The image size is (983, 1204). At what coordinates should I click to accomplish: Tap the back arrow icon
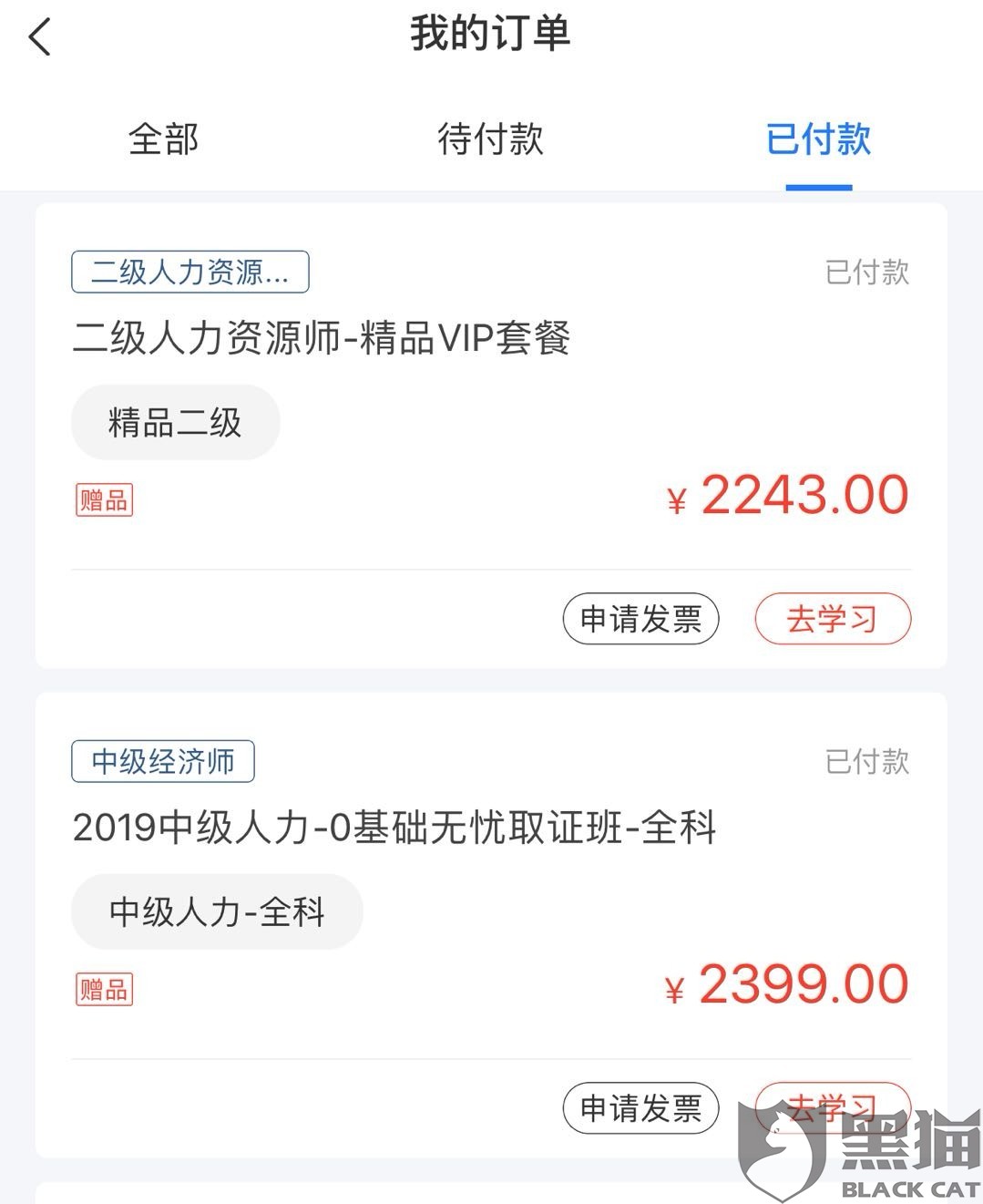[x=40, y=38]
